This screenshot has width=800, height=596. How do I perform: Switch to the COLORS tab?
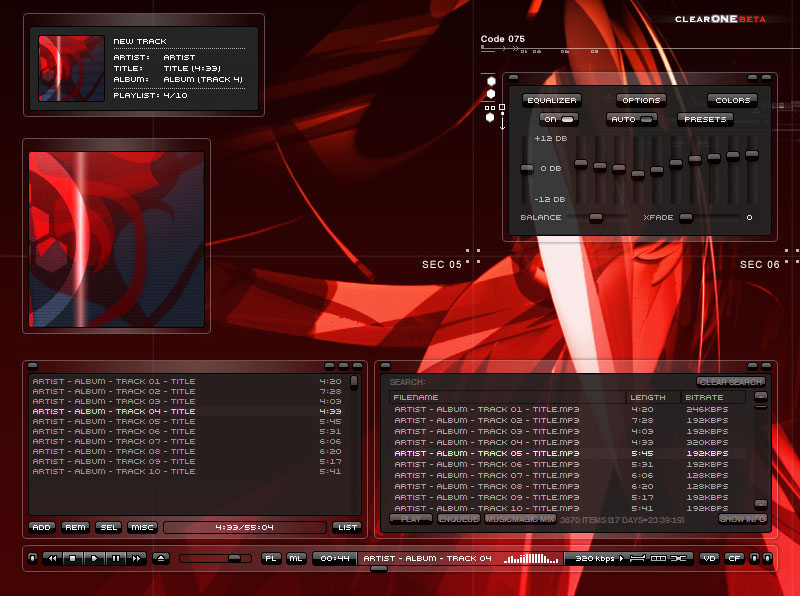pyautogui.click(x=732, y=100)
